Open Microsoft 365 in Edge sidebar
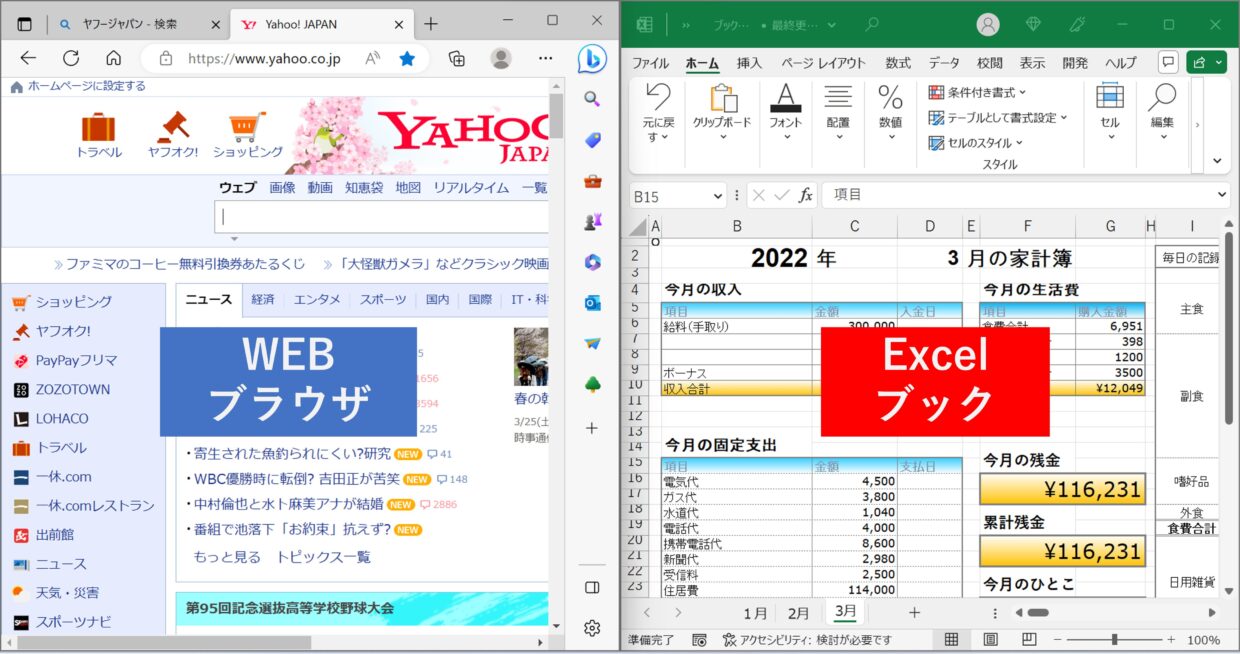This screenshot has height=654, width=1240. pyautogui.click(x=592, y=262)
